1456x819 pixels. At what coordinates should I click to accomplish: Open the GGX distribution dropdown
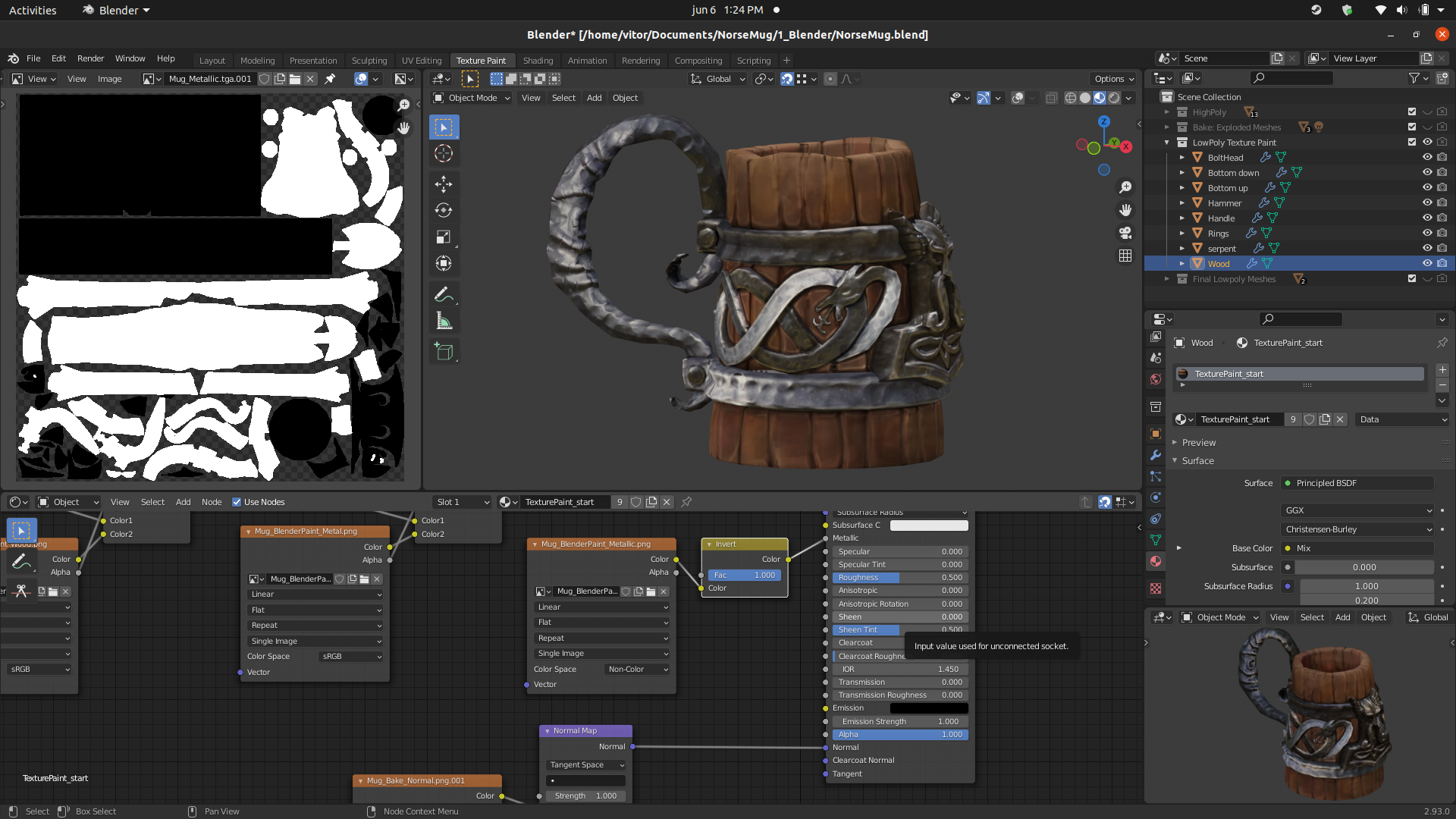(x=1358, y=510)
